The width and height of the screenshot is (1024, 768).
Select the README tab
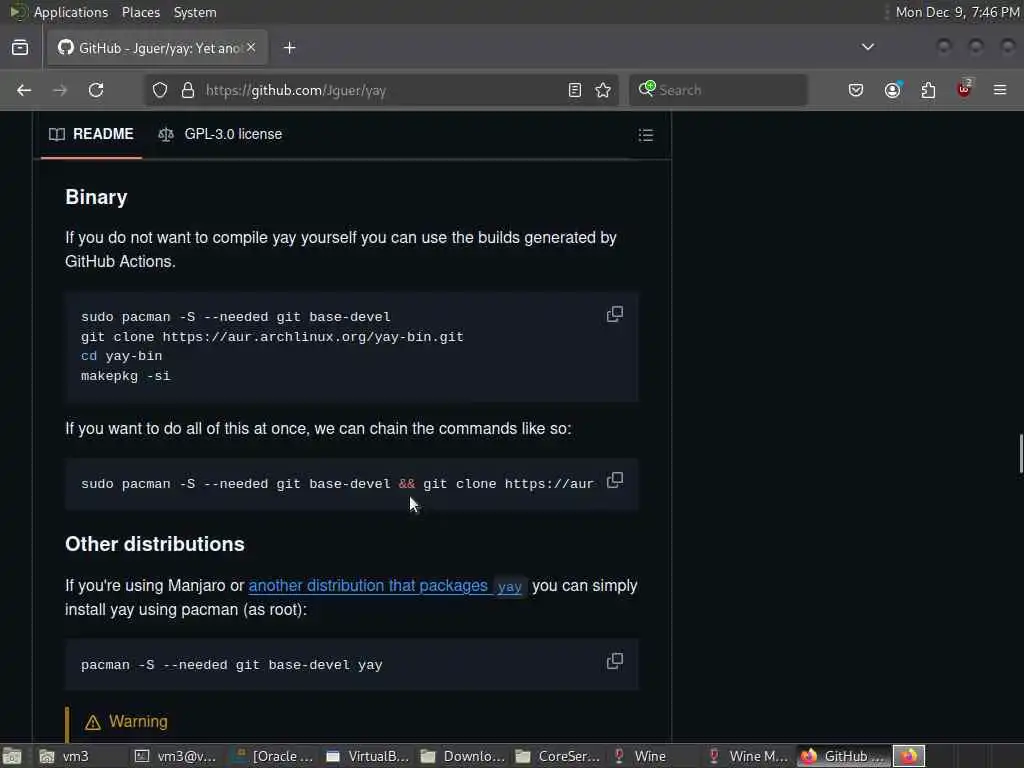91,135
